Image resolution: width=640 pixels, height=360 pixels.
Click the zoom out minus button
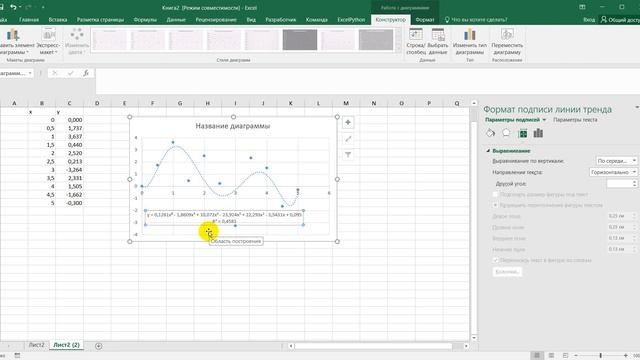point(576,356)
